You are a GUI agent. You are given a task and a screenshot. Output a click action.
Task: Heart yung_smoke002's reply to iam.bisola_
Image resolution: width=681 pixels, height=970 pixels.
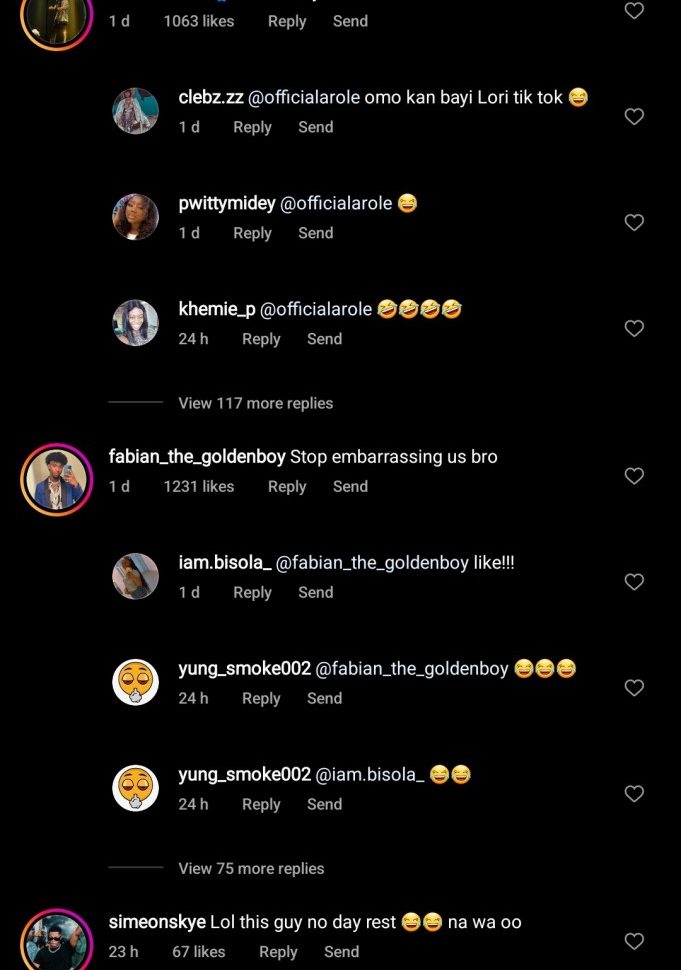tap(634, 794)
